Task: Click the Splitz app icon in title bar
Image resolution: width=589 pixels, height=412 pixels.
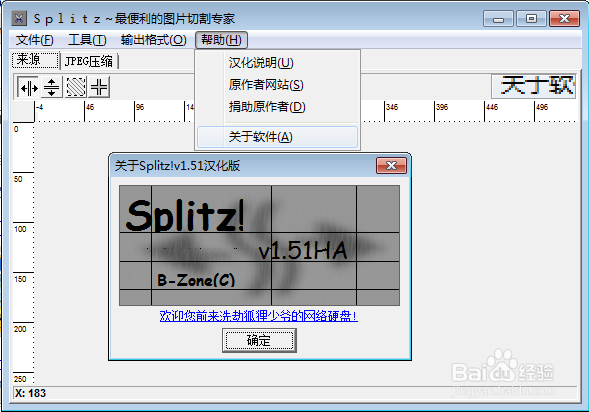Action: [19, 18]
